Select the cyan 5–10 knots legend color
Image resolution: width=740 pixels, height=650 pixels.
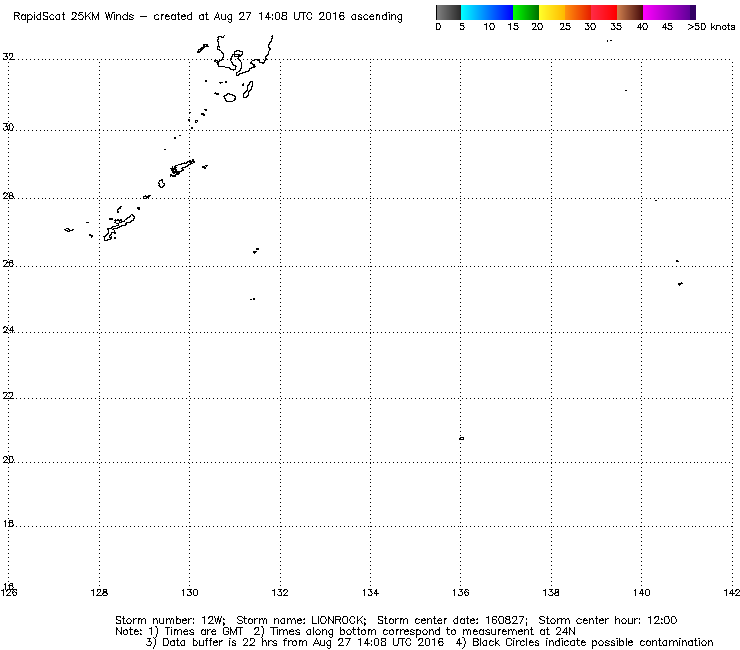(474, 12)
